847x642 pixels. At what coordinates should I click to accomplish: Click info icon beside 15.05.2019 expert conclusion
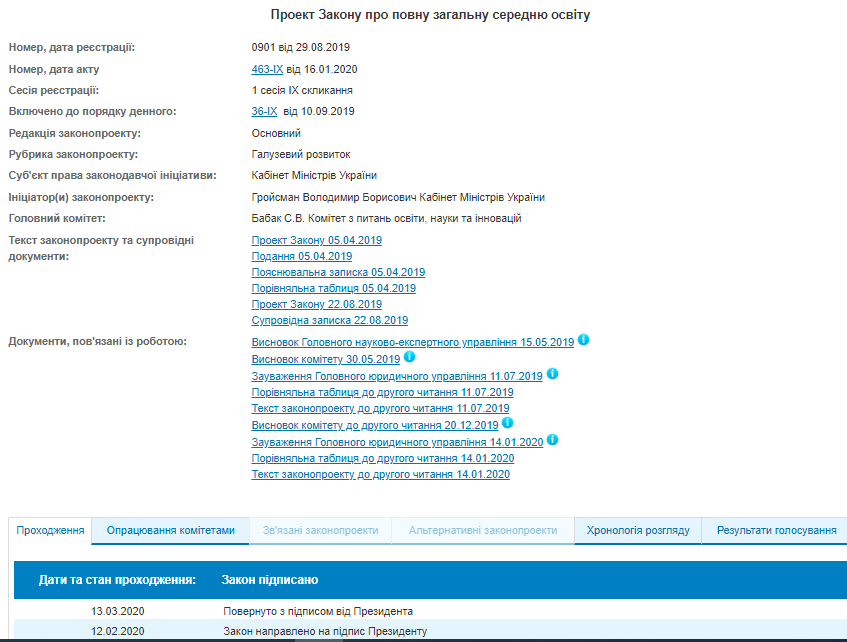(x=583, y=340)
